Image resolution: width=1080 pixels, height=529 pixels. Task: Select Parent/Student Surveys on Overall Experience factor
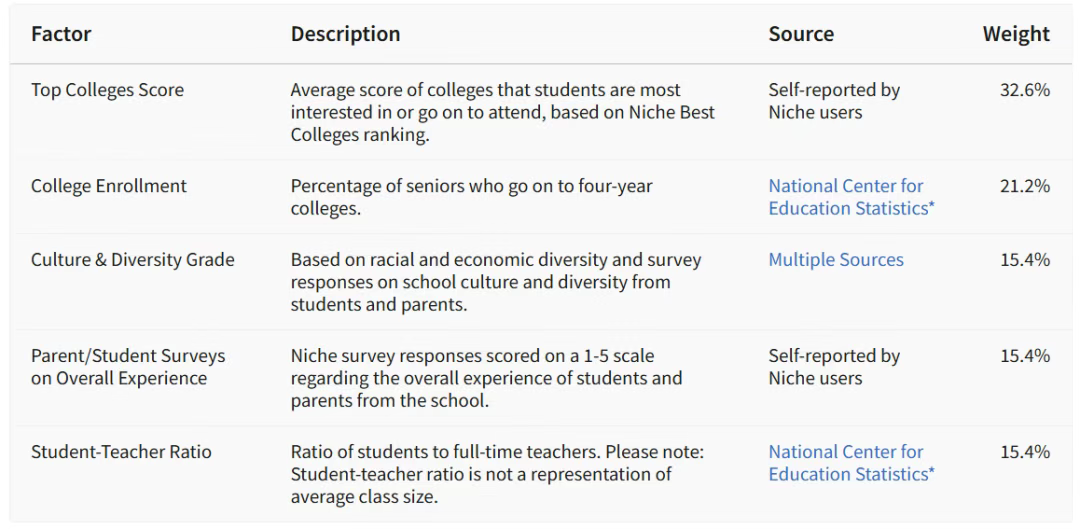point(128,367)
